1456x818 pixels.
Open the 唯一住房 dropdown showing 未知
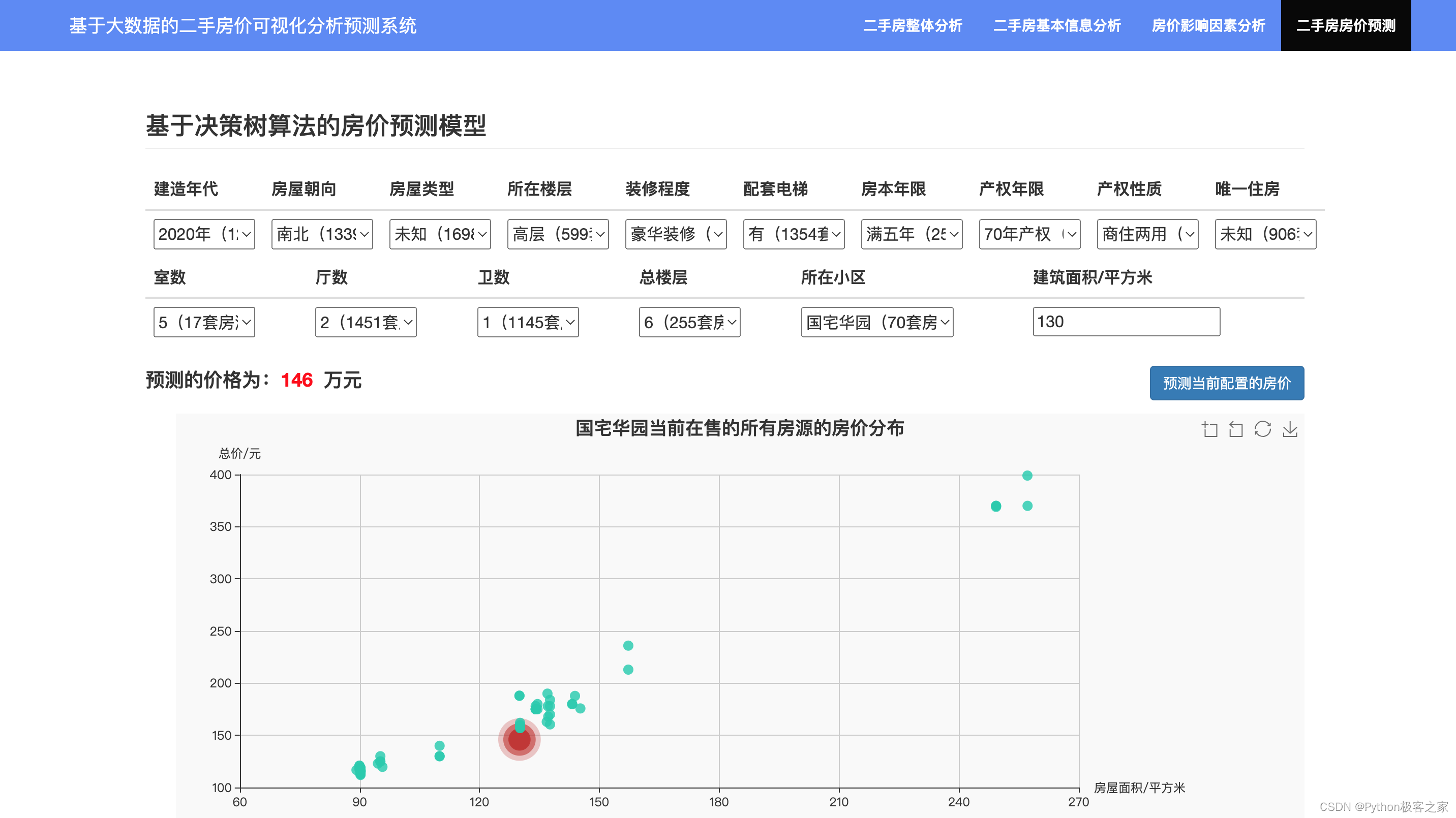click(1265, 234)
